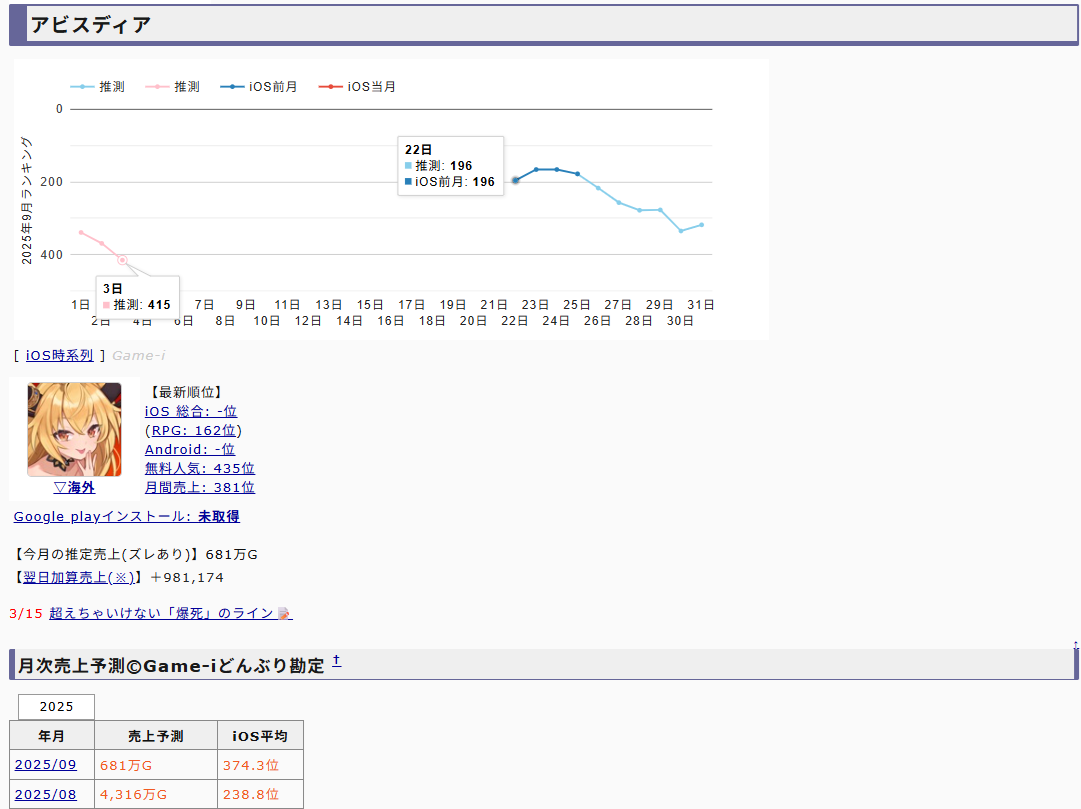Viewport: 1081px width, 809px height.
Task: Click the 22日 chart data point
Action: (516, 180)
